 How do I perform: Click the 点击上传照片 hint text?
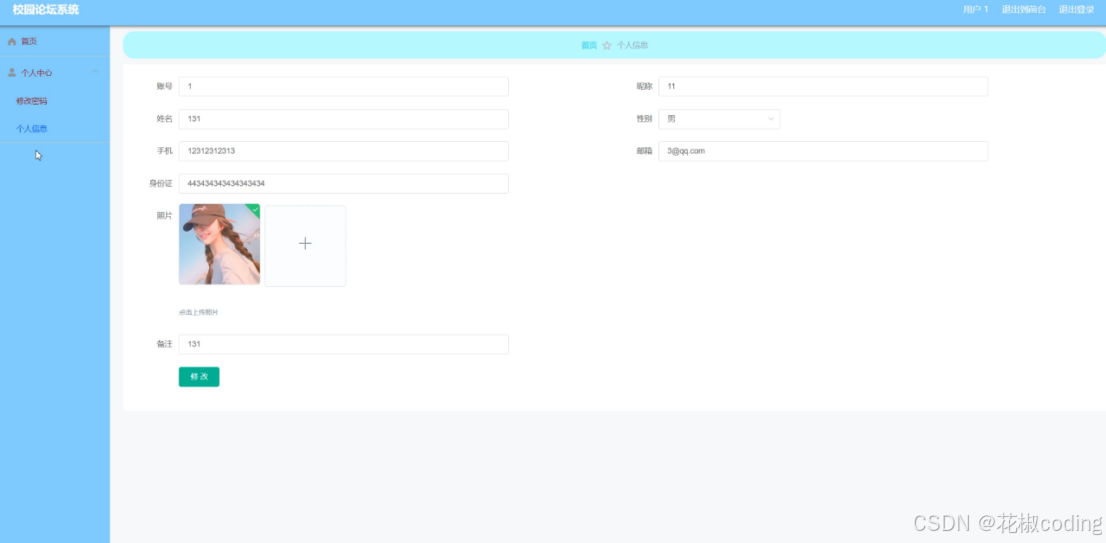pyautogui.click(x=199, y=312)
